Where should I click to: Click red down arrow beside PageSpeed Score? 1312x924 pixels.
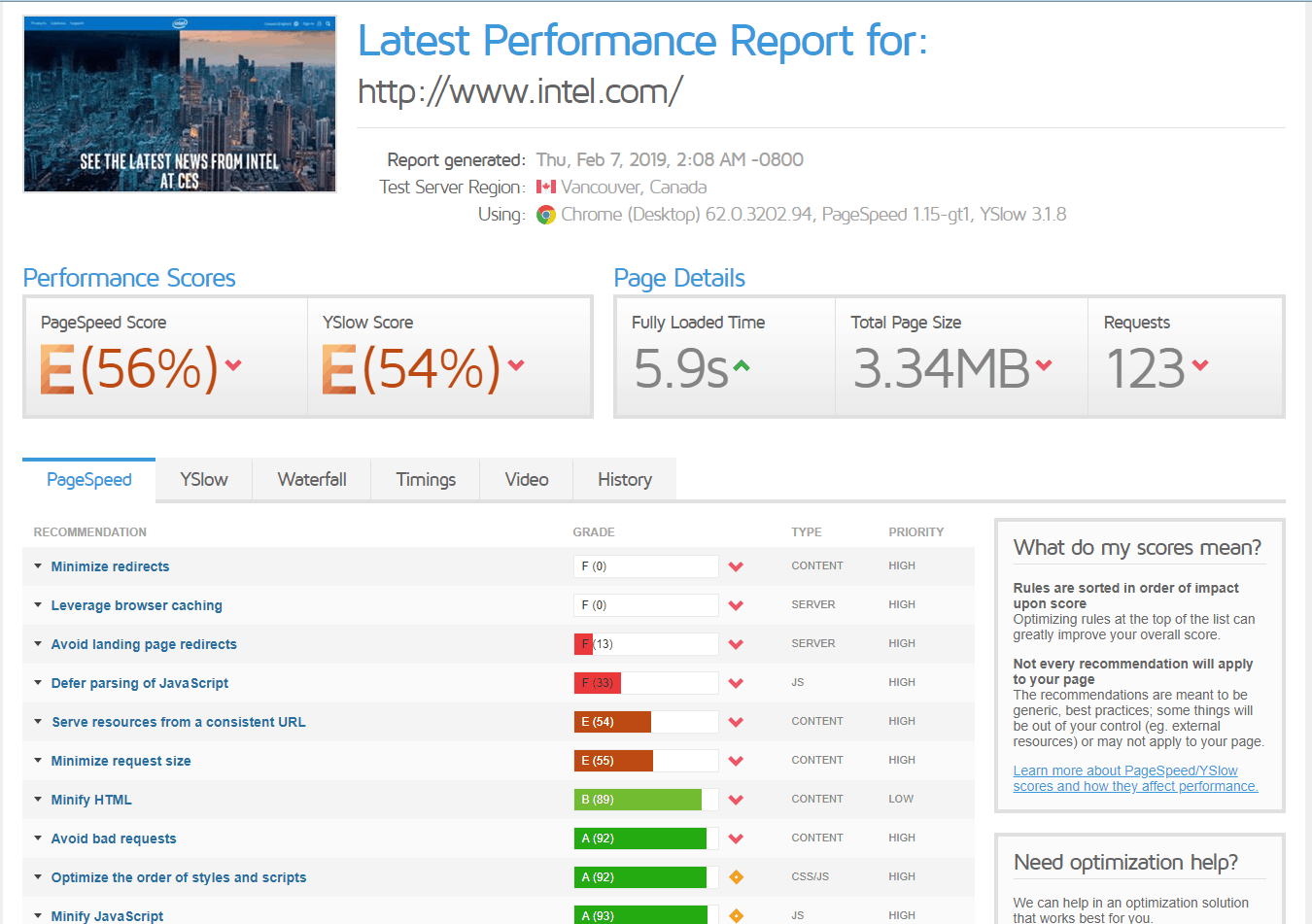pyautogui.click(x=233, y=365)
